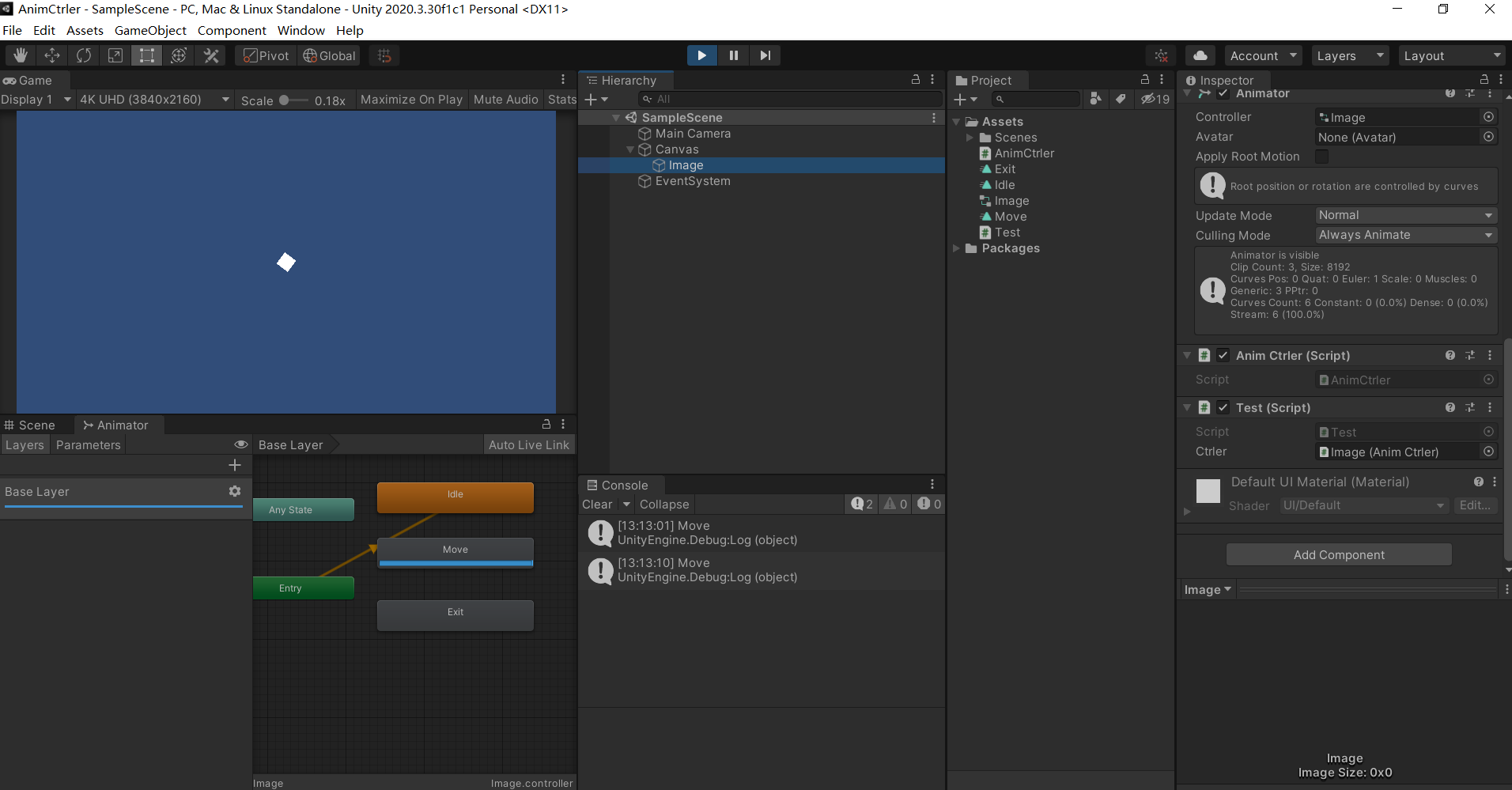
Task: Open Base Layer settings gear
Action: pos(235,491)
